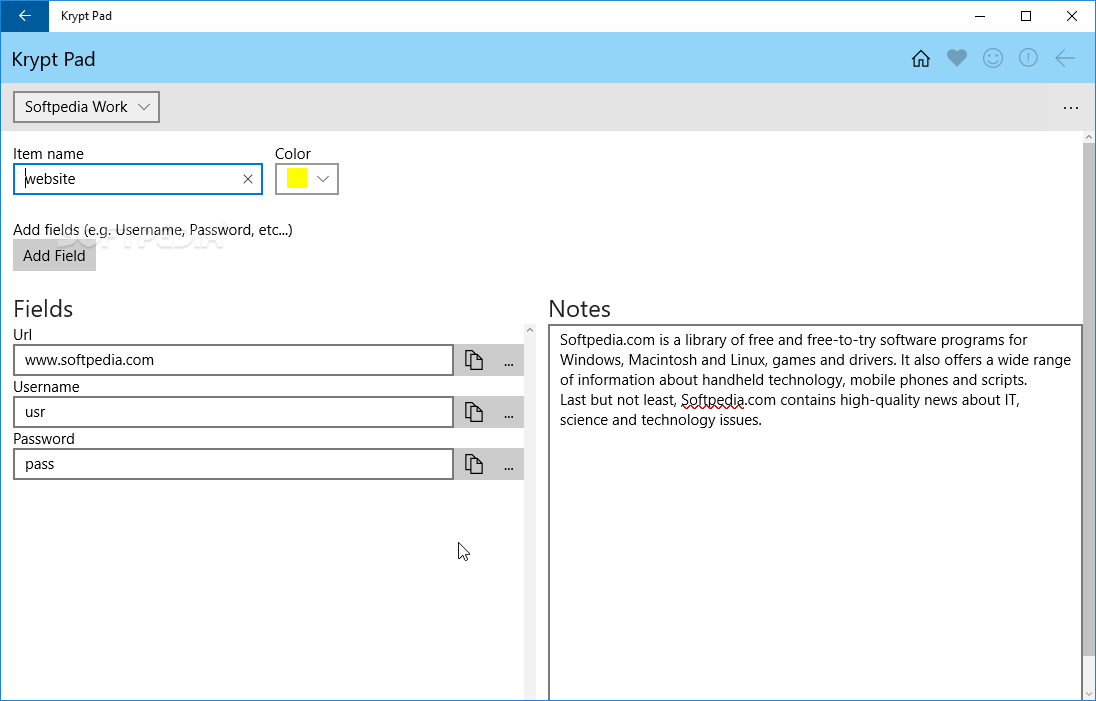Open the Color dropdown
1096x701 pixels.
click(307, 179)
